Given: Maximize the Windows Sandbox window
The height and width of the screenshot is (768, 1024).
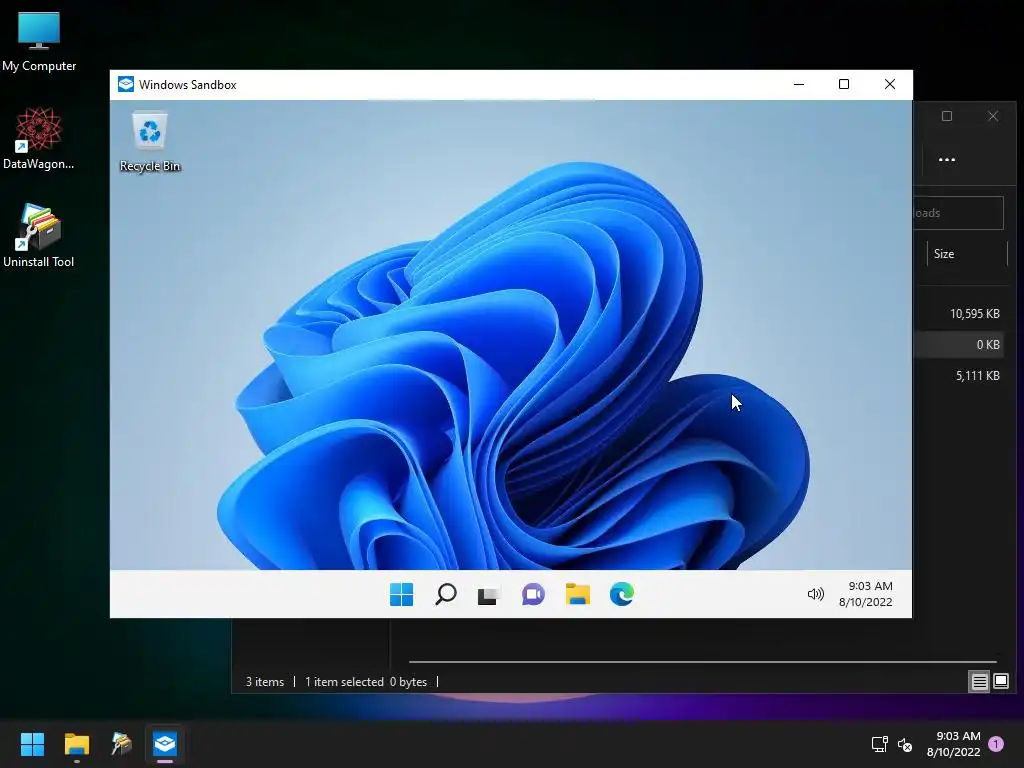Looking at the screenshot, I should pyautogui.click(x=844, y=84).
